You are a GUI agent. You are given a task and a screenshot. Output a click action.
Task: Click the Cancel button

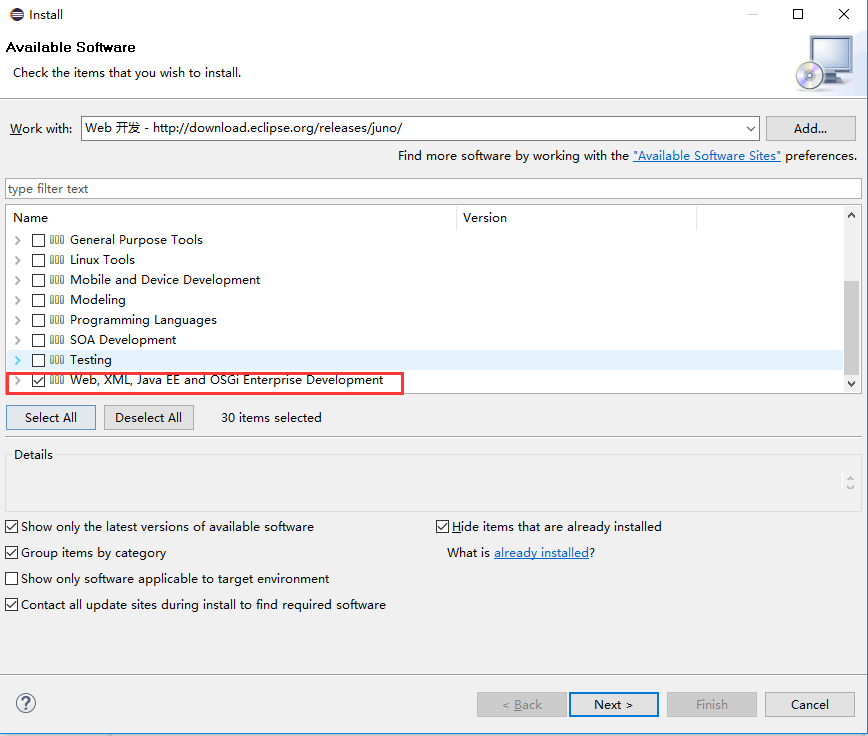click(x=809, y=704)
